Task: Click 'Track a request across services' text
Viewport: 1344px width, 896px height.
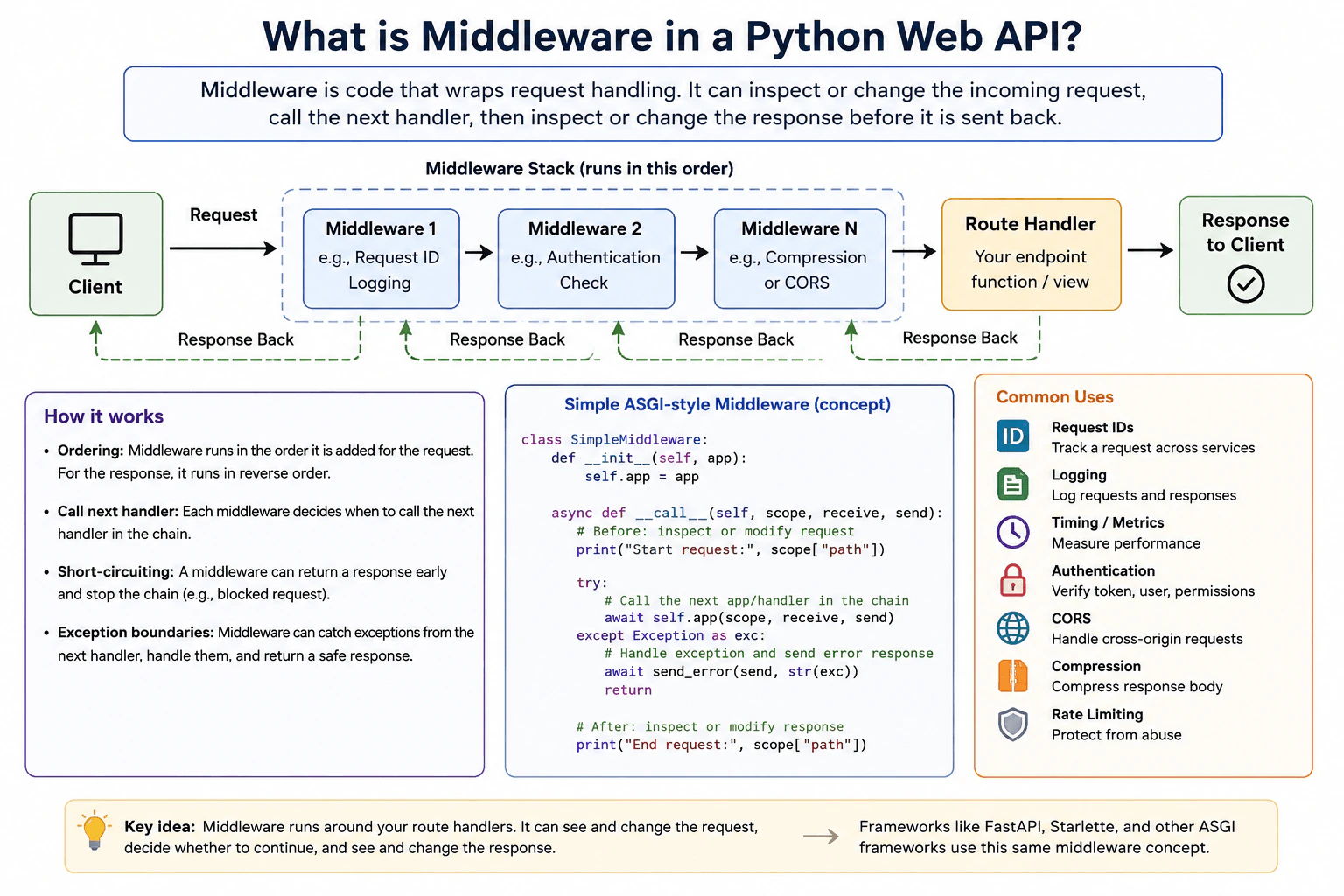Action: click(1152, 447)
